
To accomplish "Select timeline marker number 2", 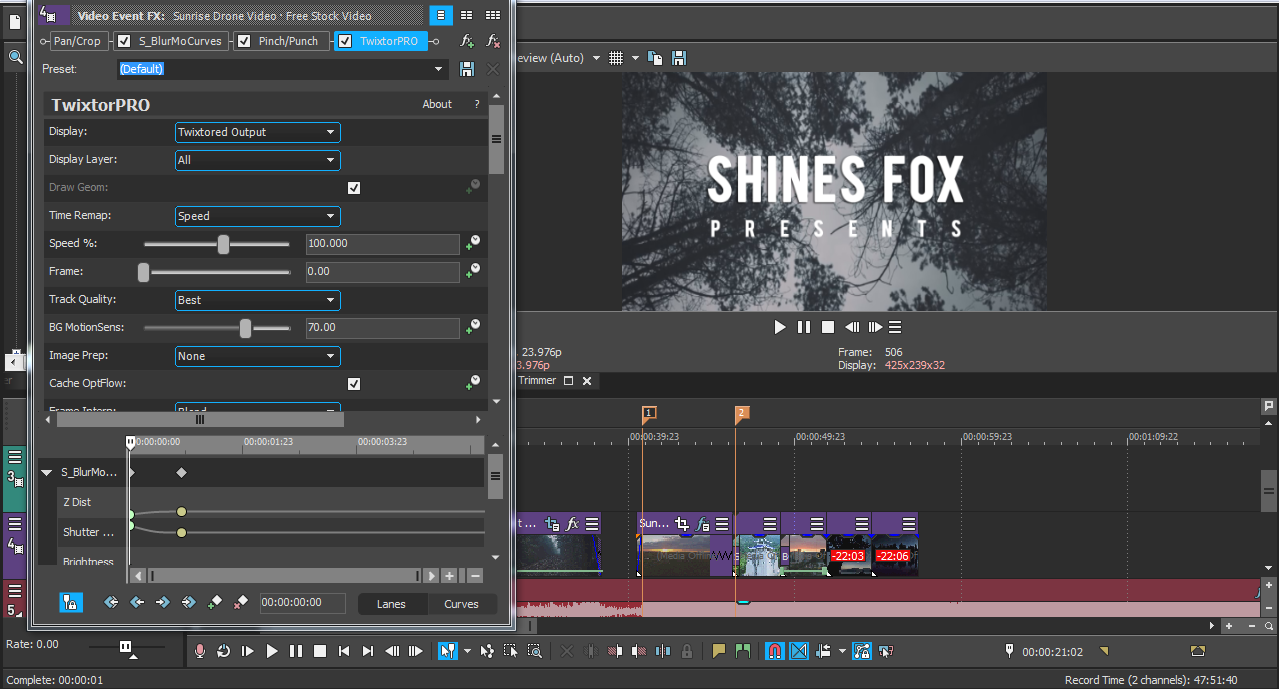I will (x=740, y=412).
